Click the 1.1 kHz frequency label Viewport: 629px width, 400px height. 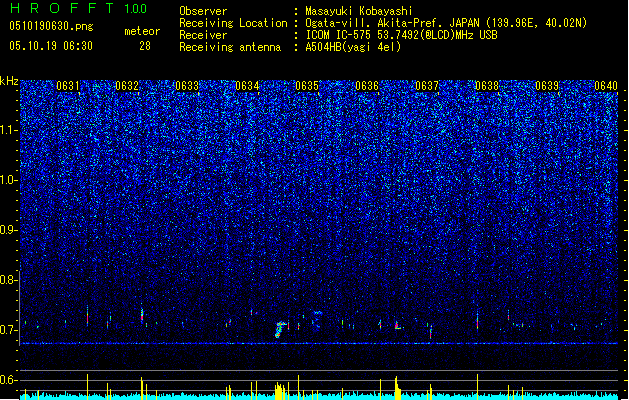point(9,130)
